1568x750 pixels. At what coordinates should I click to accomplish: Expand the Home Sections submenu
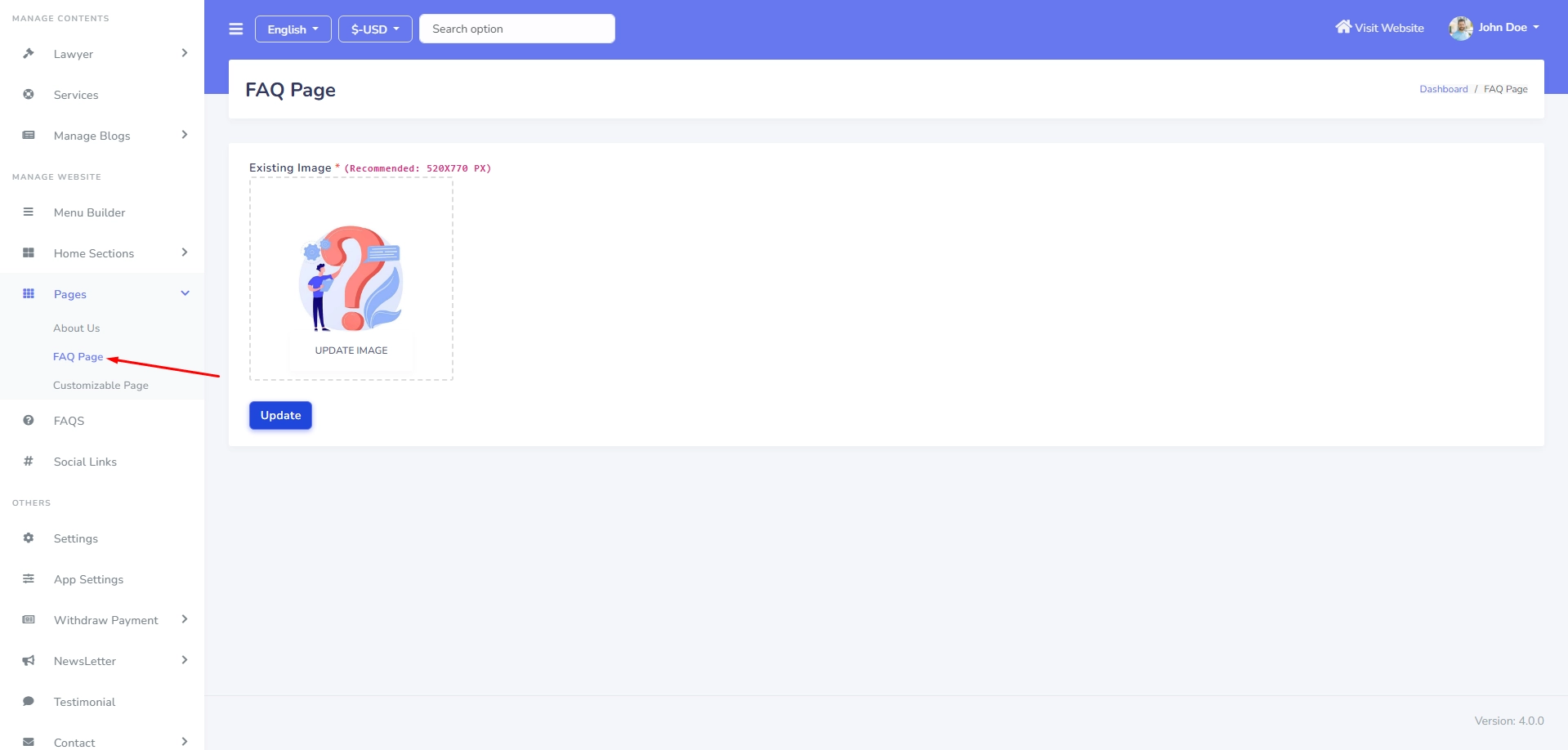click(185, 253)
